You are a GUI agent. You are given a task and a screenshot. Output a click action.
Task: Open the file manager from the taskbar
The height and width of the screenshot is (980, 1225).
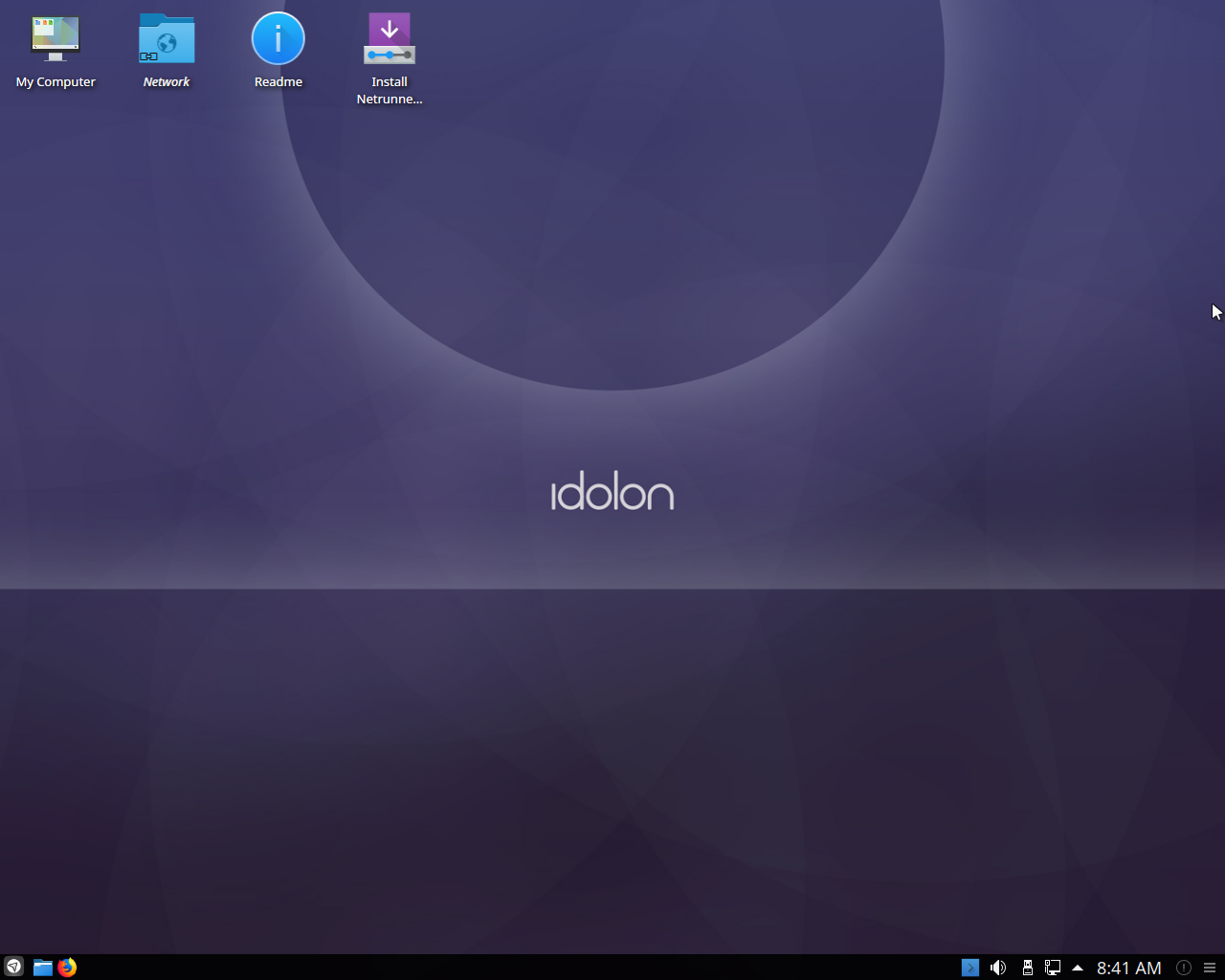[x=42, y=968]
